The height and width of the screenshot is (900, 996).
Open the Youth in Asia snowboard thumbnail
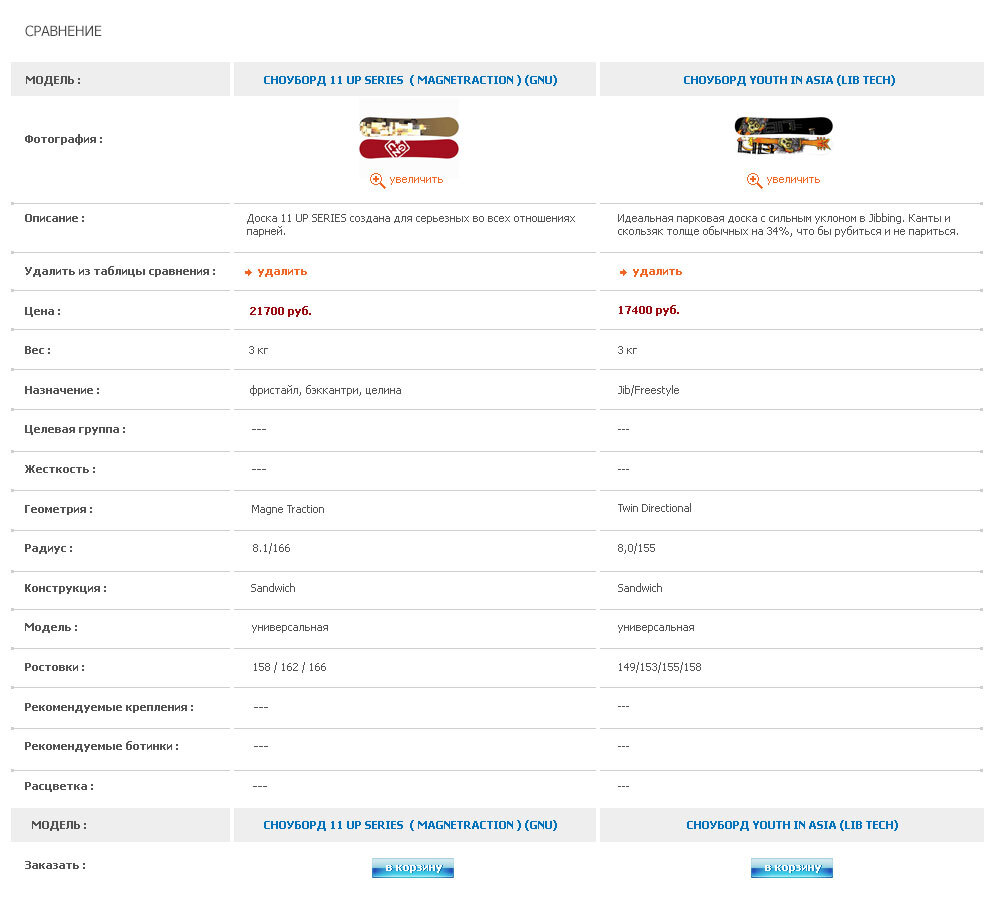[783, 135]
